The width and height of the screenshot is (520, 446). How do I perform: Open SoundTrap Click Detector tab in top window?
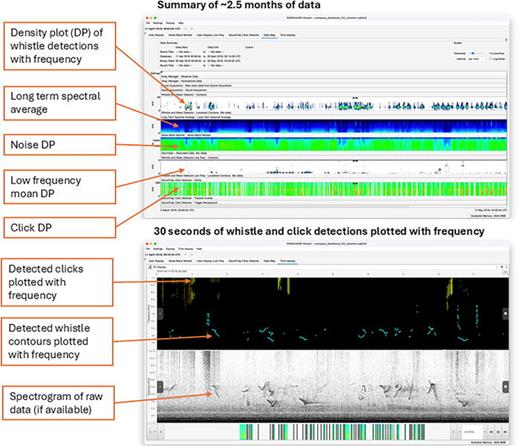[244, 35]
